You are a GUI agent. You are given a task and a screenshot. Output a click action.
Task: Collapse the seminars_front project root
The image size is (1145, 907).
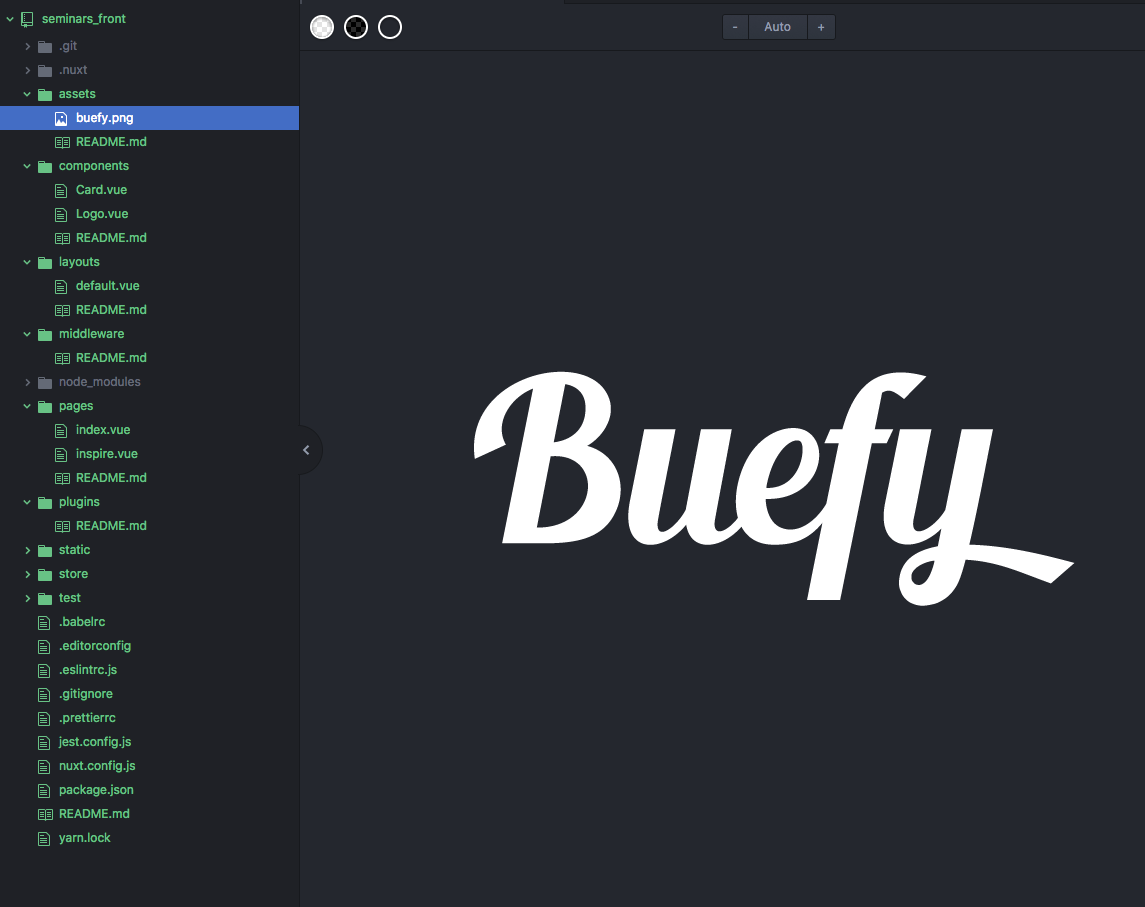[10, 19]
